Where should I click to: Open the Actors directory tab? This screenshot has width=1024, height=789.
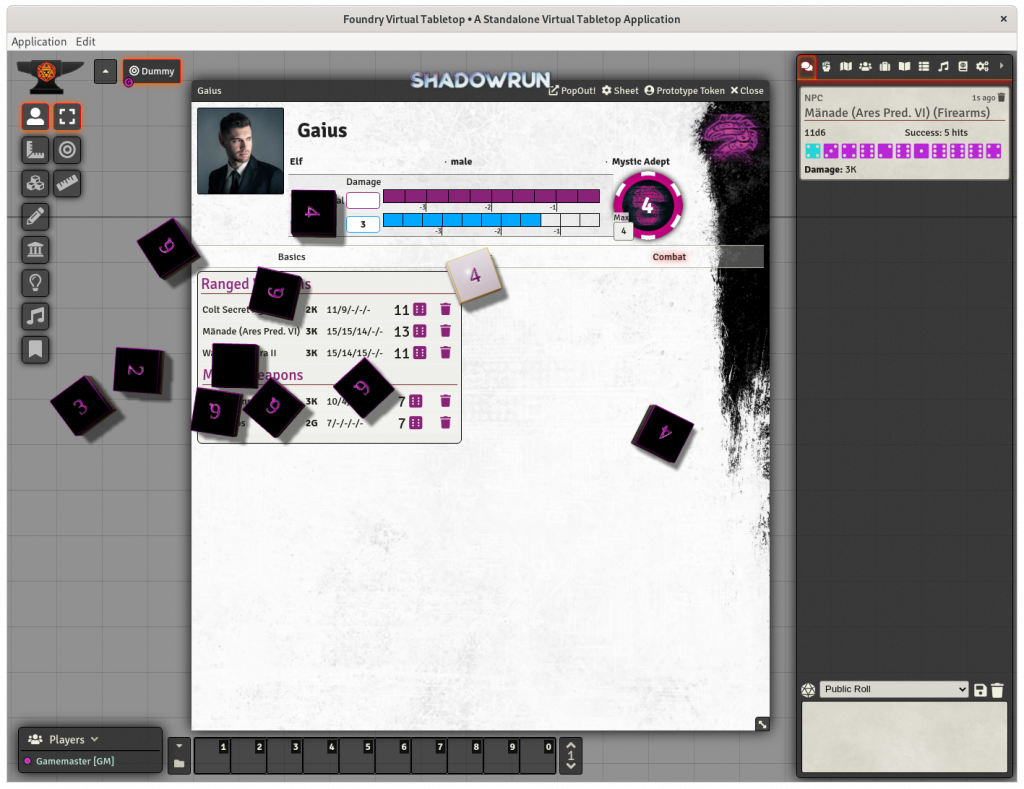[865, 67]
